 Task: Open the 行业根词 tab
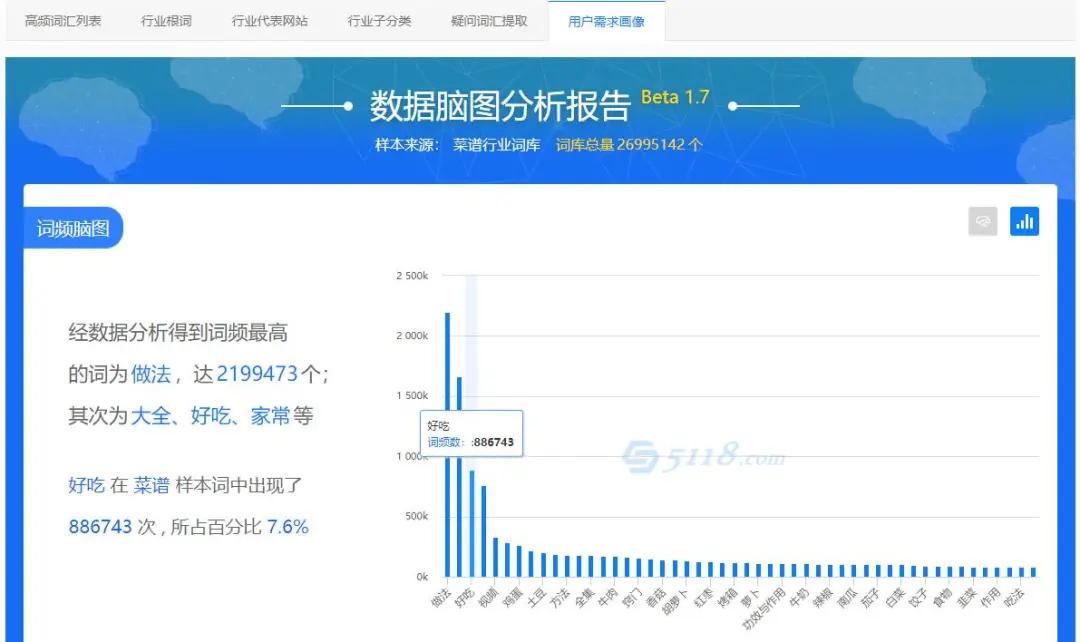click(x=164, y=19)
